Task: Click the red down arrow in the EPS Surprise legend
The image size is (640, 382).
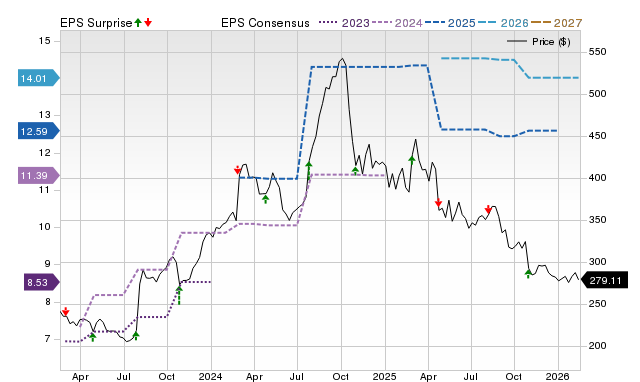Action: point(148,23)
